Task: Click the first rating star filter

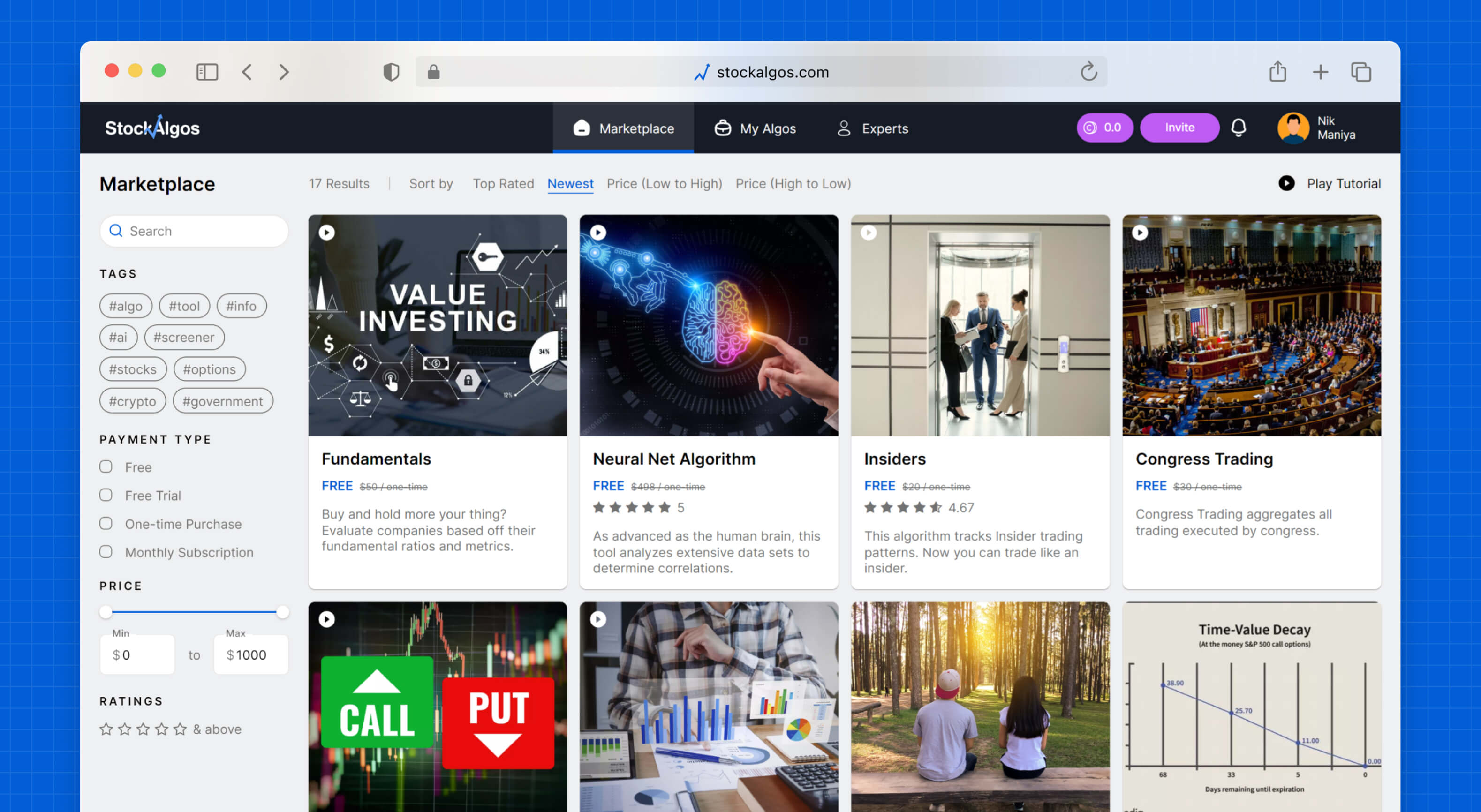Action: pyautogui.click(x=106, y=729)
